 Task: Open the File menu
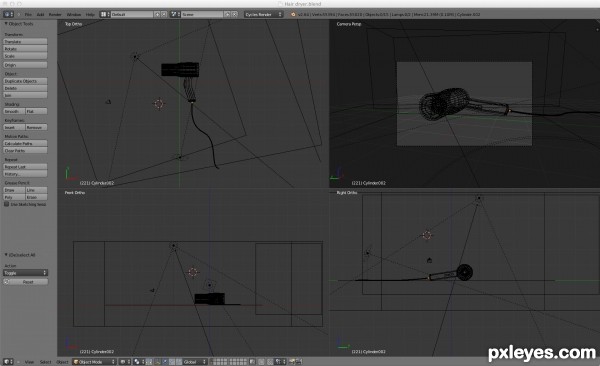tap(28, 15)
